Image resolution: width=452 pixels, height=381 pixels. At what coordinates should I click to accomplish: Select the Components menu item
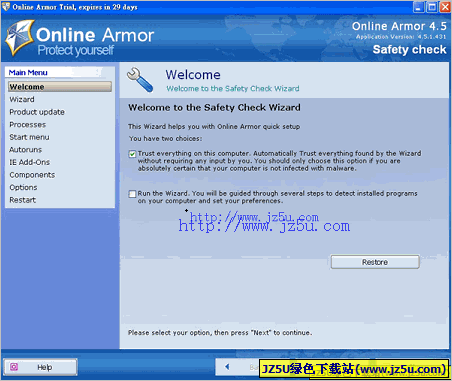(32, 175)
